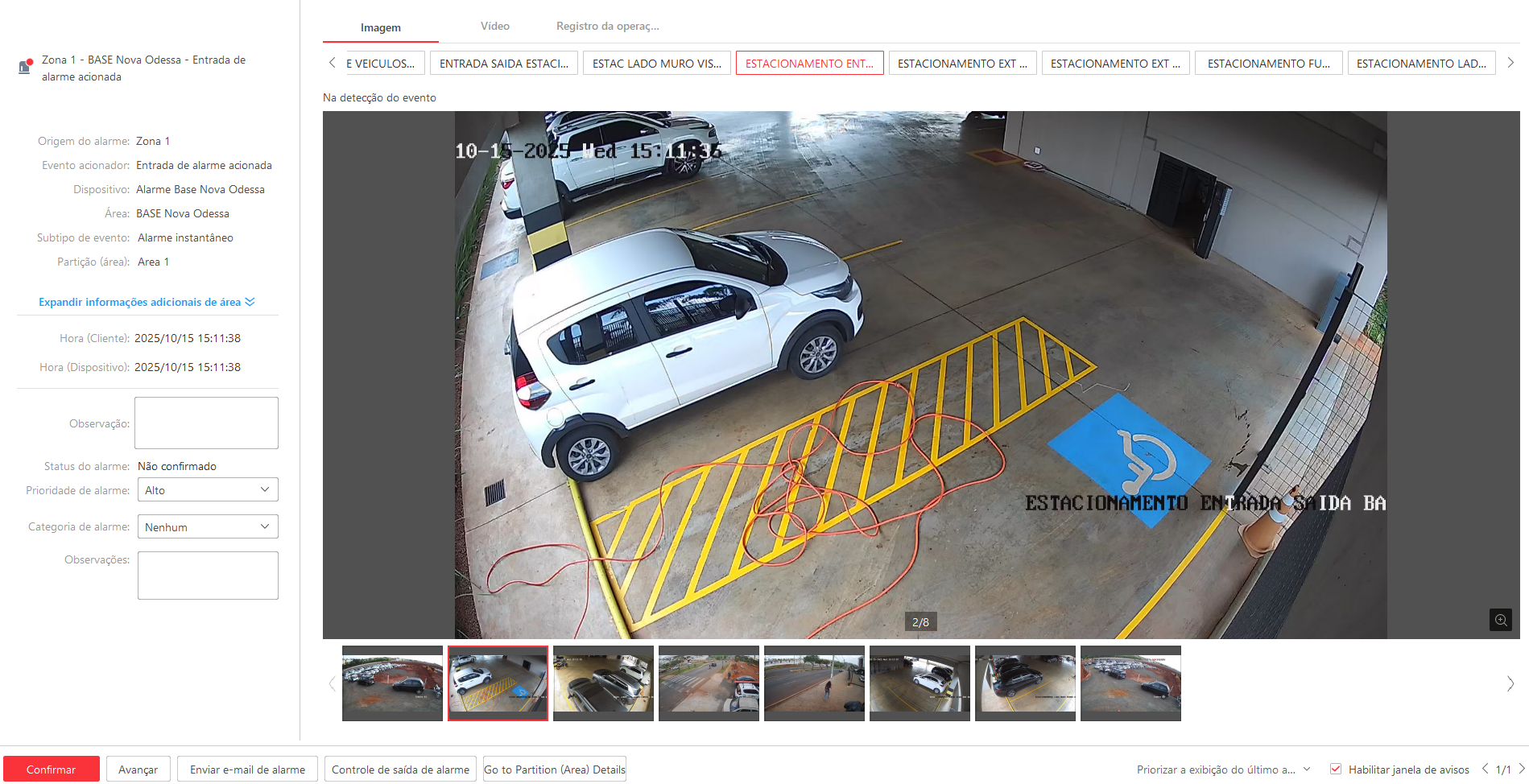Go to next alarm page arrow
The image size is (1529, 784).
(x=1521, y=769)
